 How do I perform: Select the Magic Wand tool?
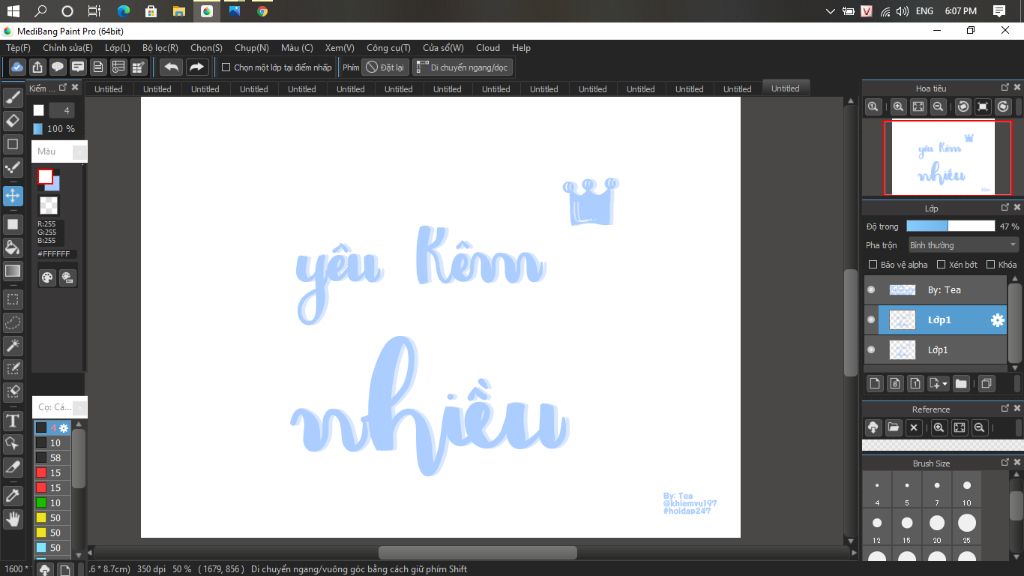(12, 345)
